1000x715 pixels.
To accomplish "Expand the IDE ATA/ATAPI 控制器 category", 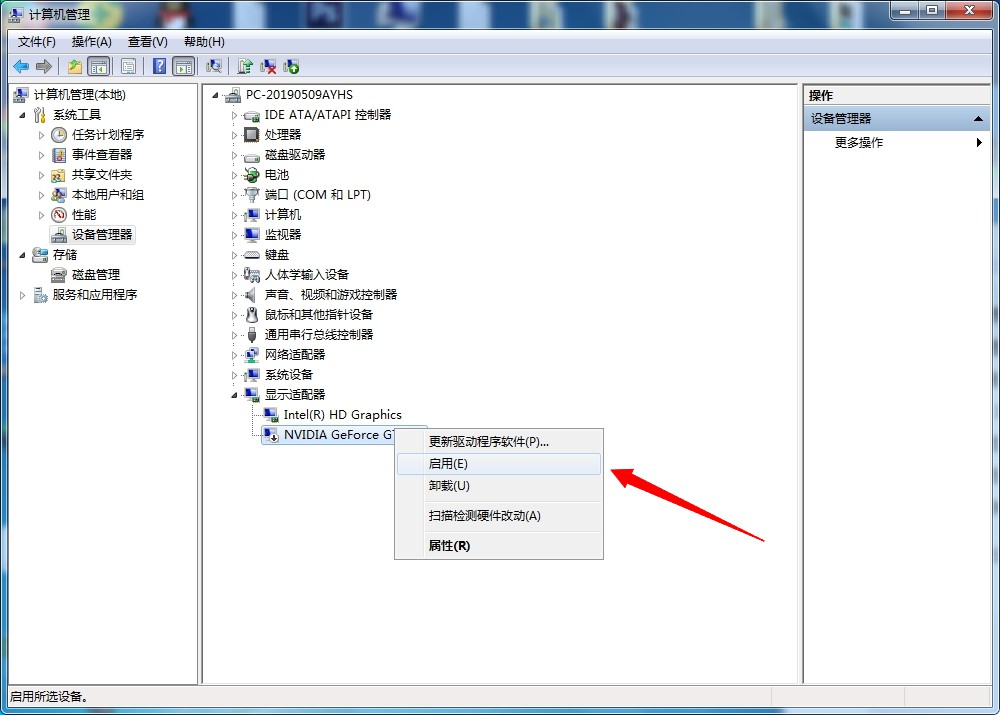I will click(x=234, y=115).
